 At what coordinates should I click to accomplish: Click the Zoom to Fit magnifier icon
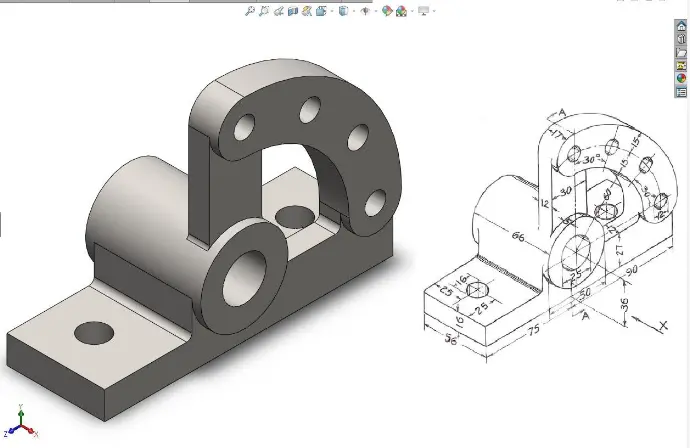point(250,11)
